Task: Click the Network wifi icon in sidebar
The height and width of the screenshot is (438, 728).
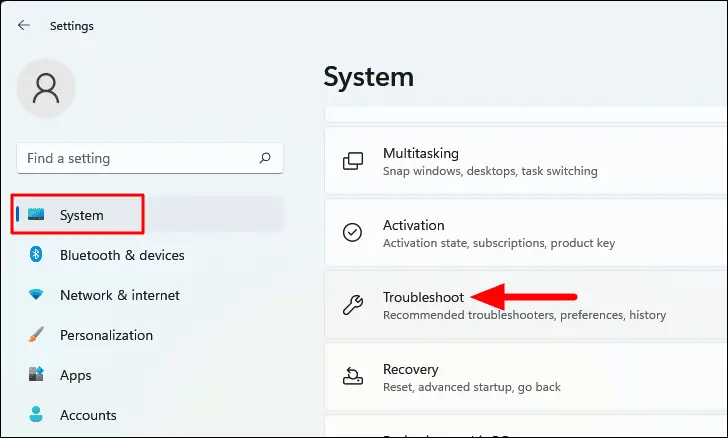Action: tap(36, 294)
